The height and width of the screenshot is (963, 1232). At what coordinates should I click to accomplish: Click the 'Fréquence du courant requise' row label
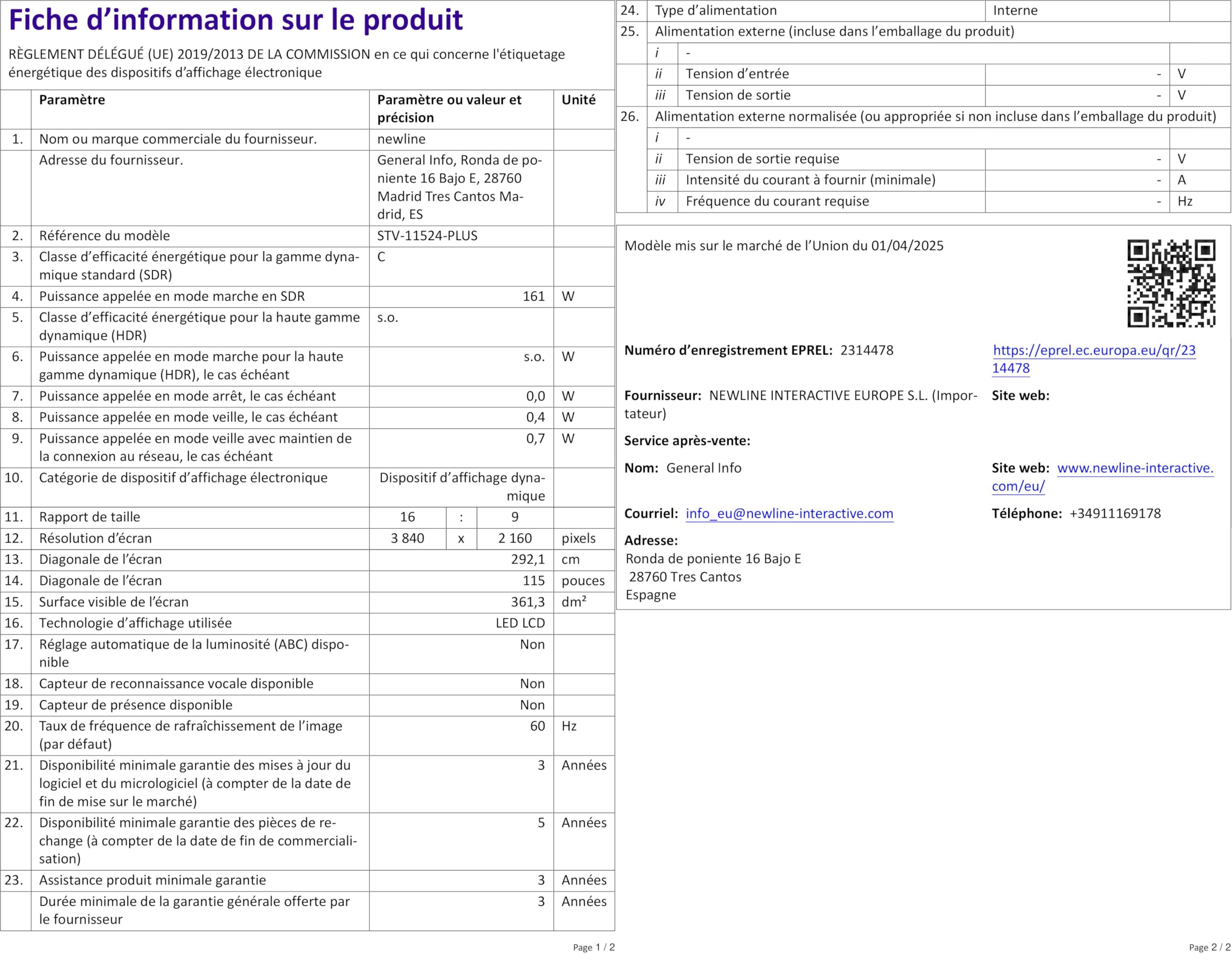[x=777, y=201]
